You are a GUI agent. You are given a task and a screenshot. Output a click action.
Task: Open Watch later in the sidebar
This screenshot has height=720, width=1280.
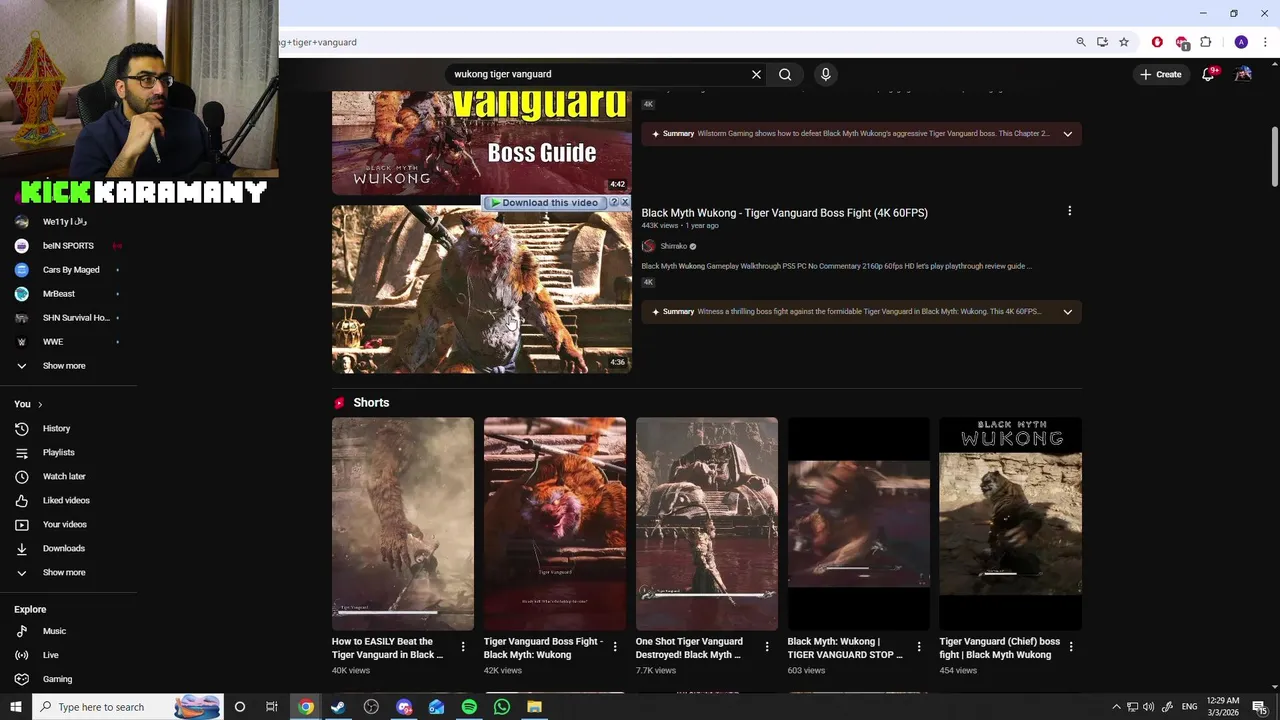point(64,477)
